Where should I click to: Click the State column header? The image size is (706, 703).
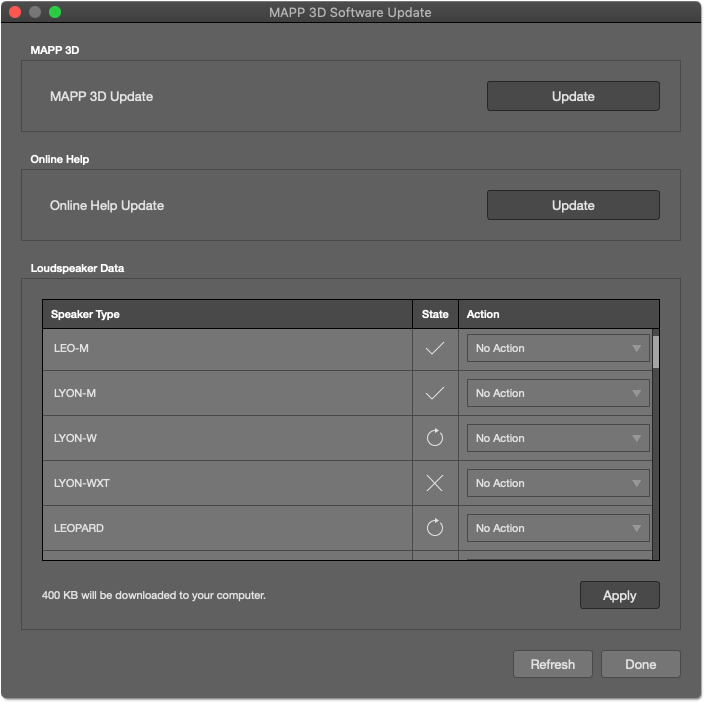click(435, 314)
